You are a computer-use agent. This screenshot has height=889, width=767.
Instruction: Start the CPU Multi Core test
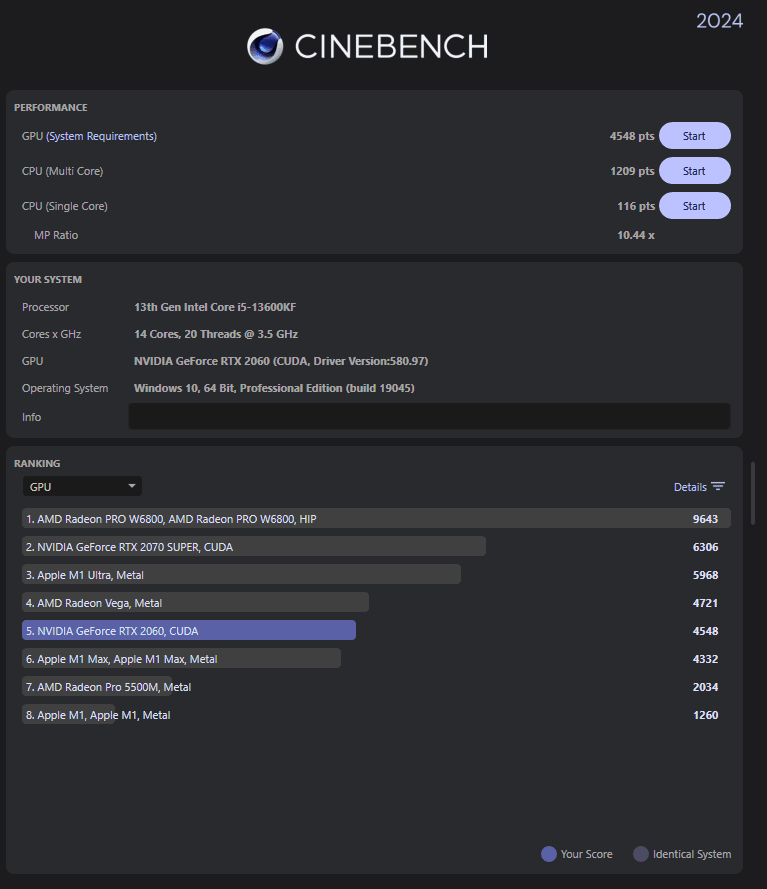tap(694, 171)
